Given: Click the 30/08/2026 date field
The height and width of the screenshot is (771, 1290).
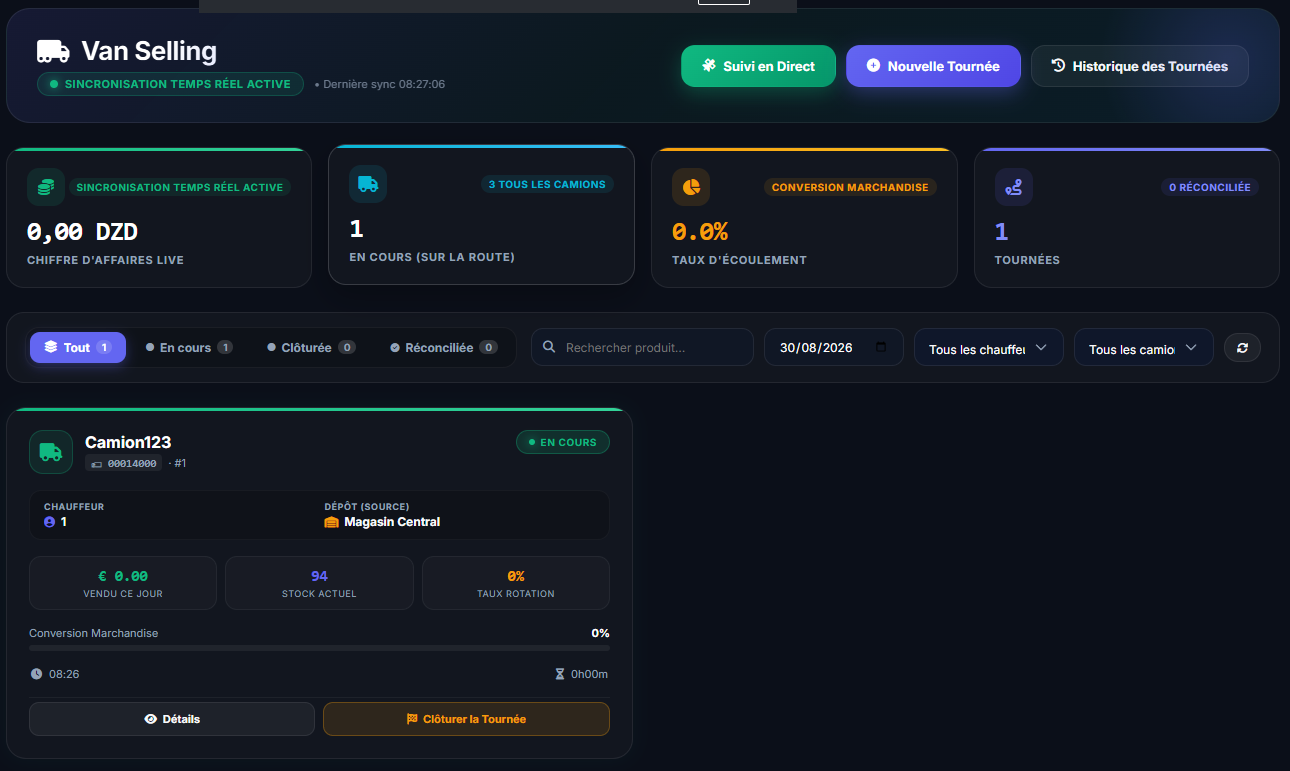Looking at the screenshot, I should 834,347.
